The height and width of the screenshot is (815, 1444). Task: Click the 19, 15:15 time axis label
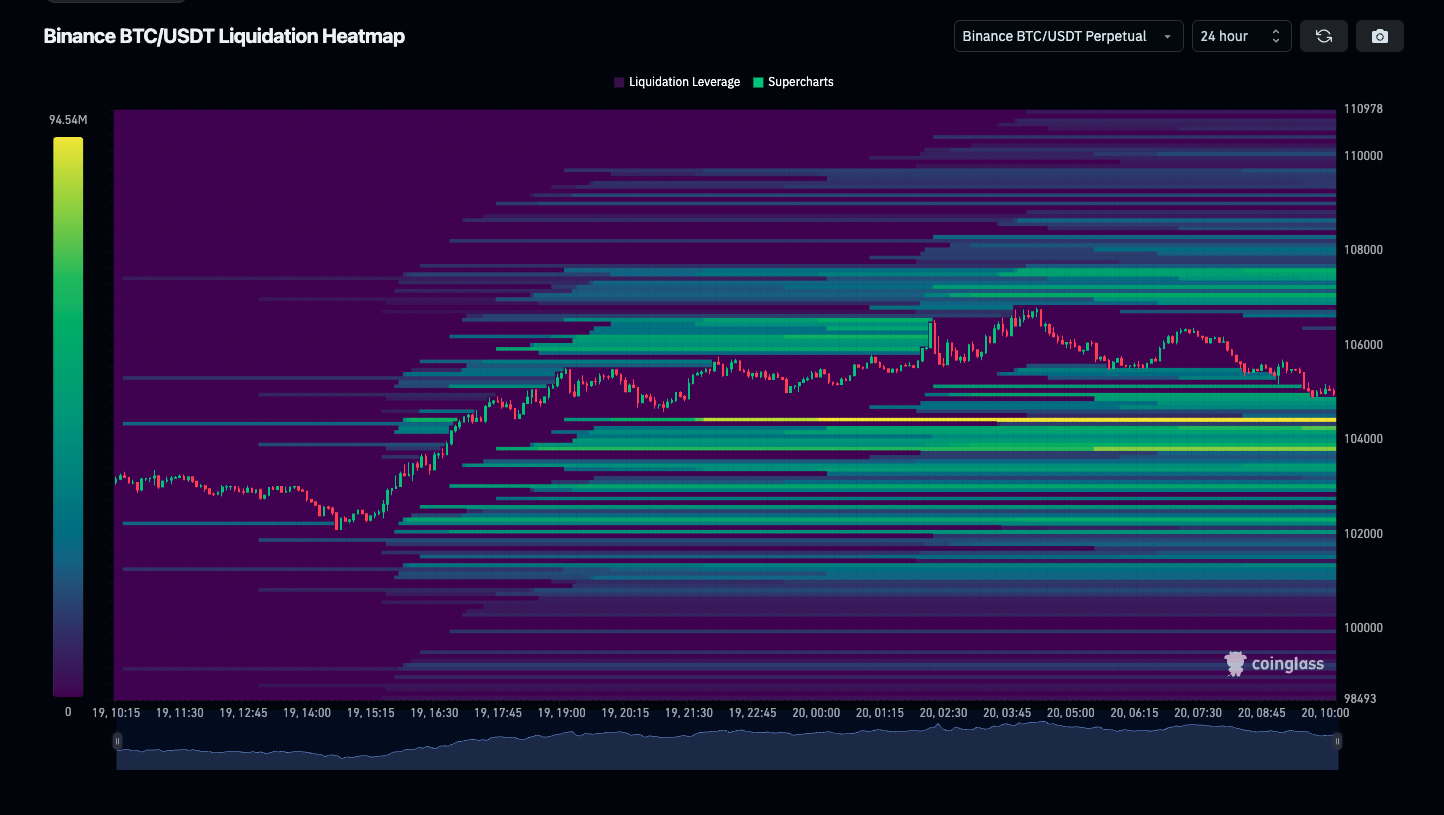point(371,713)
